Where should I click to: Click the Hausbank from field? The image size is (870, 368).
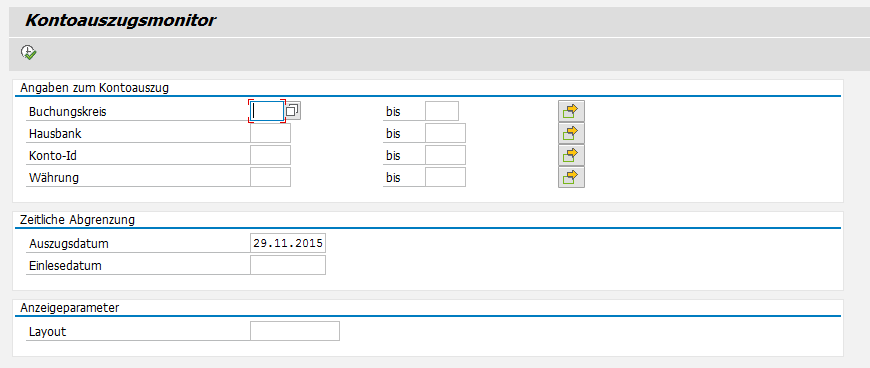270,133
